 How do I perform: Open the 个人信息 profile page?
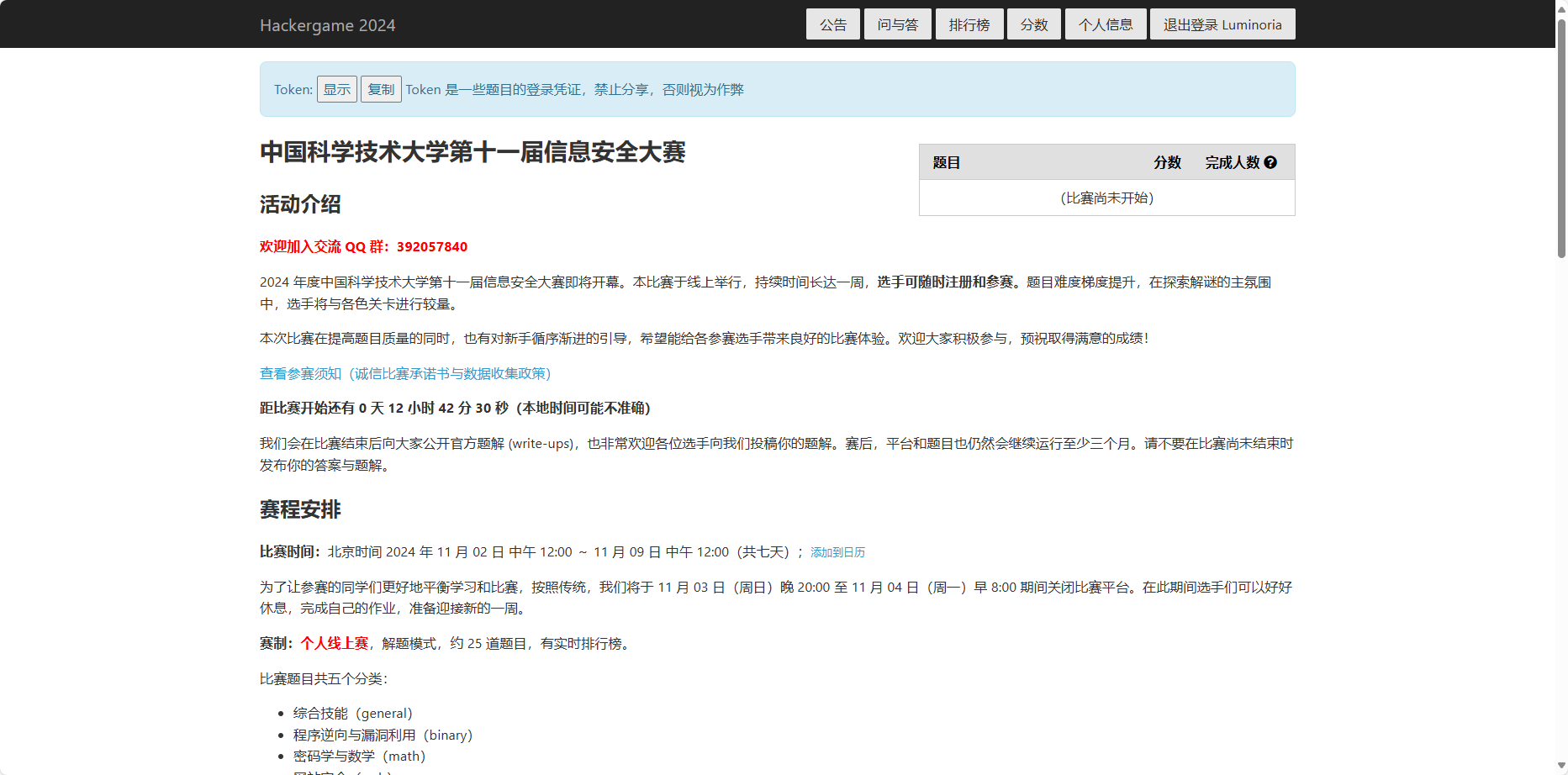pyautogui.click(x=1105, y=24)
